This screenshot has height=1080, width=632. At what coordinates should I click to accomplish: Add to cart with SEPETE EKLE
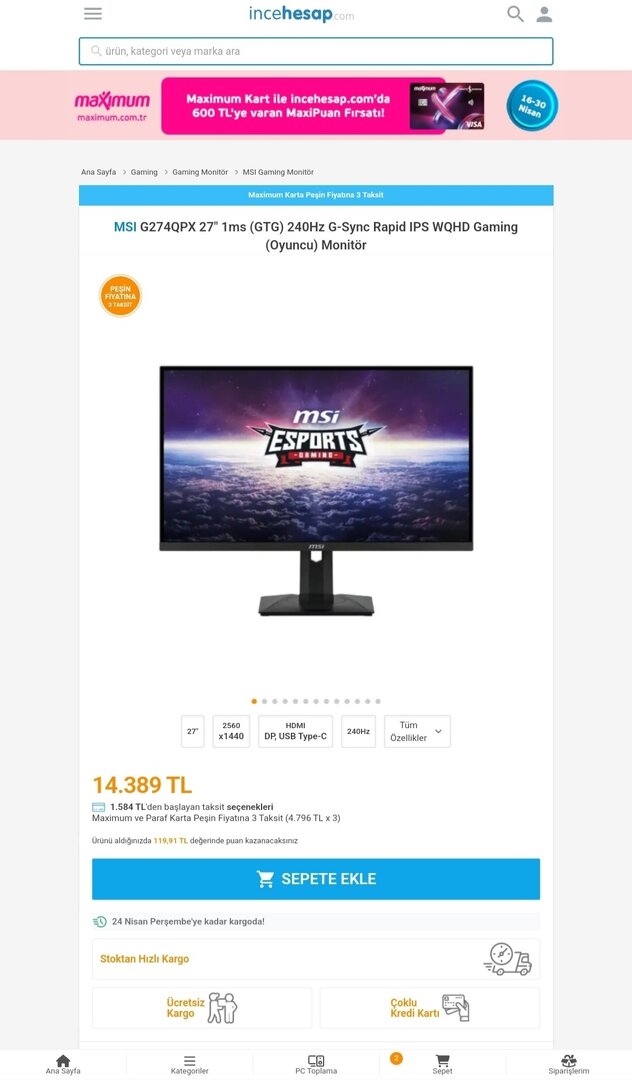(x=316, y=879)
